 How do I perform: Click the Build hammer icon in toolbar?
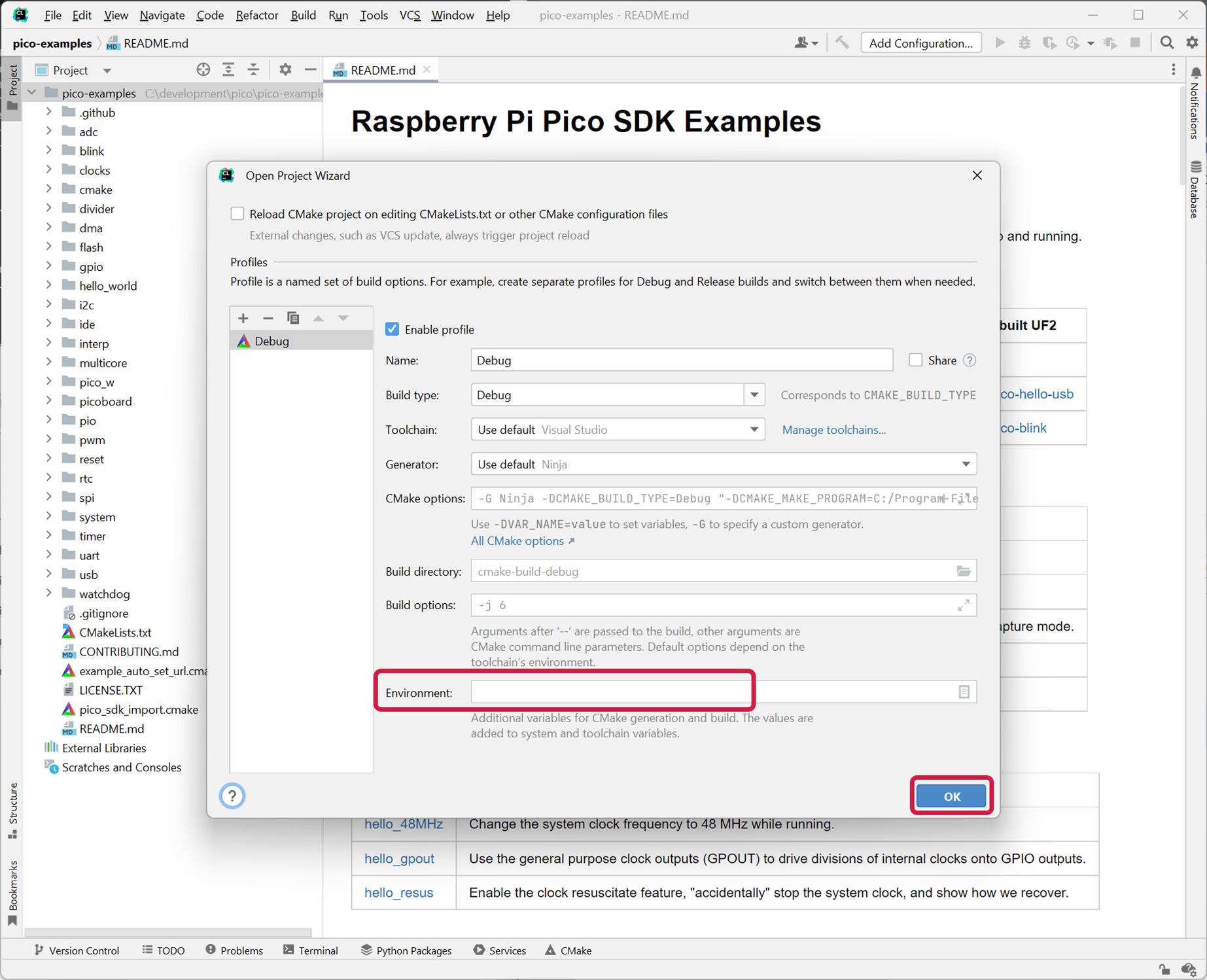point(842,43)
